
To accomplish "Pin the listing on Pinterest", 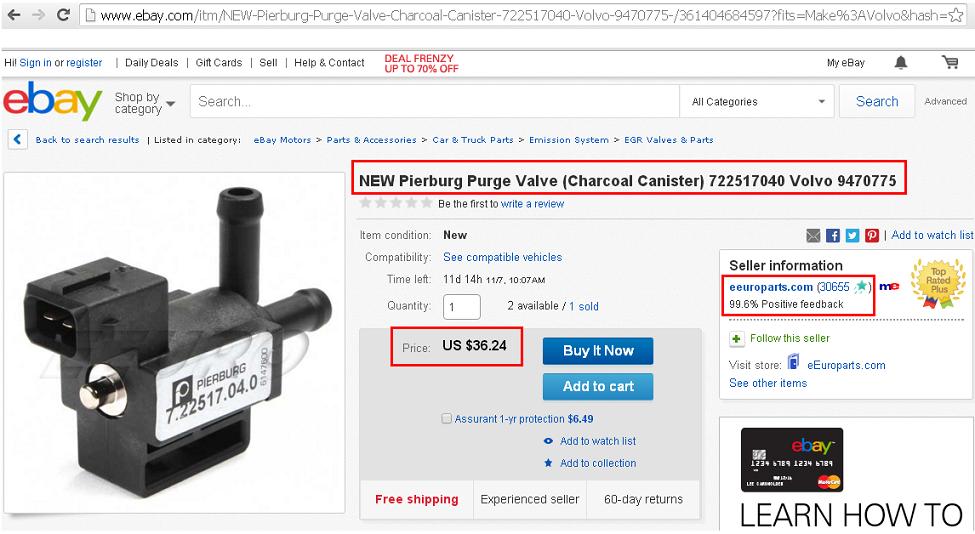I will point(872,235).
